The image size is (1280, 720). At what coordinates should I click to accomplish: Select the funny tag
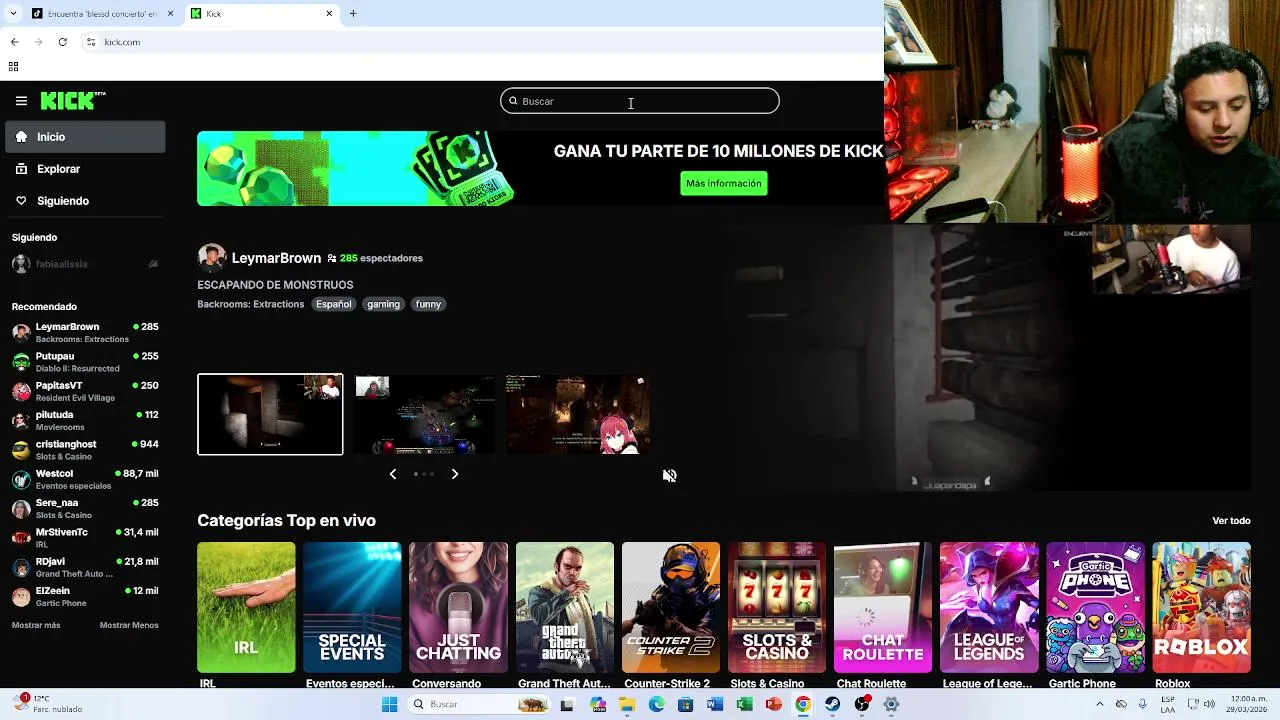click(428, 304)
